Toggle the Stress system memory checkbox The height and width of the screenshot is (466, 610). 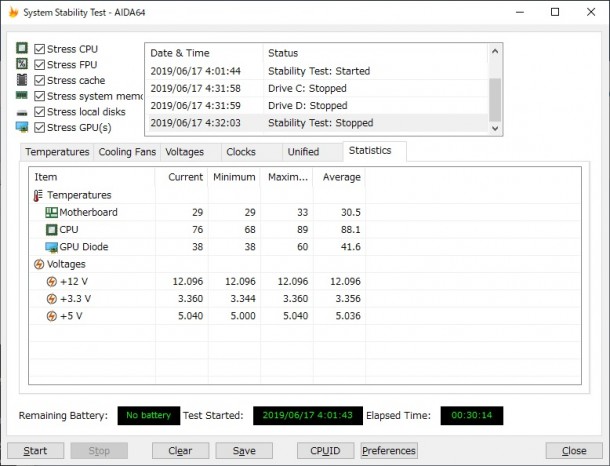coord(39,96)
